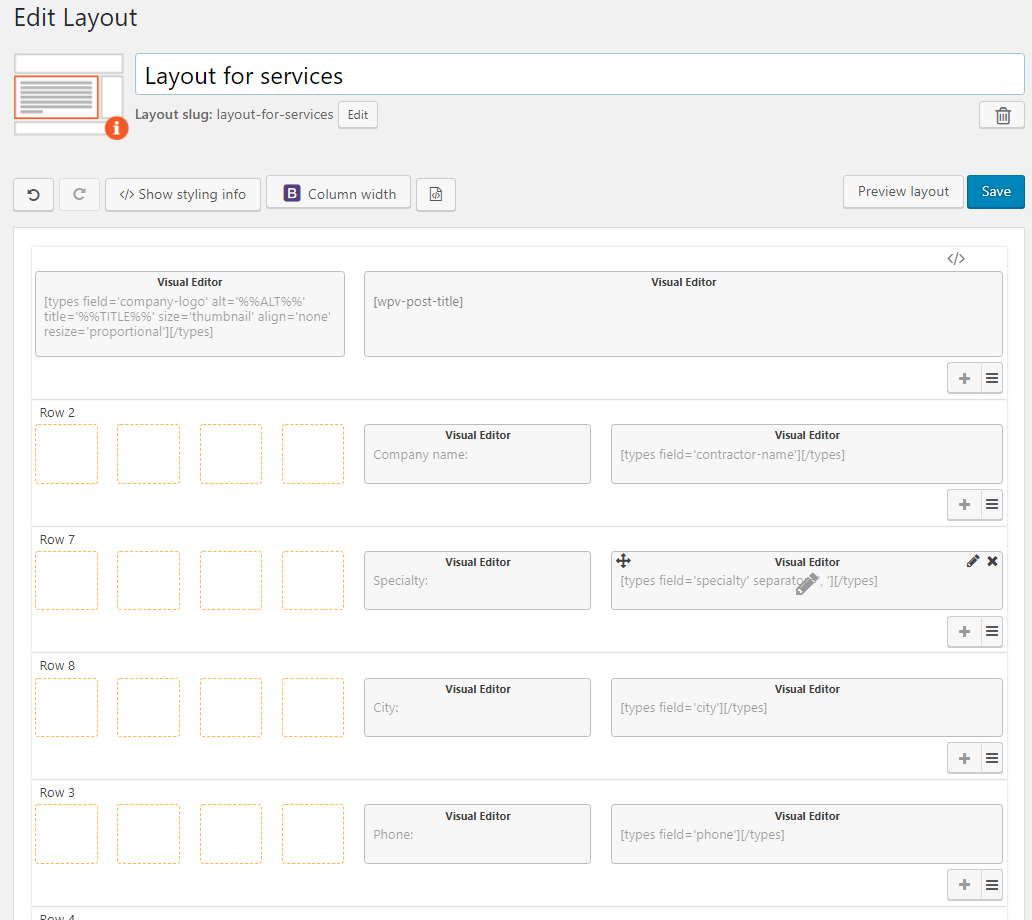Edit the layout slug

pos(358,115)
